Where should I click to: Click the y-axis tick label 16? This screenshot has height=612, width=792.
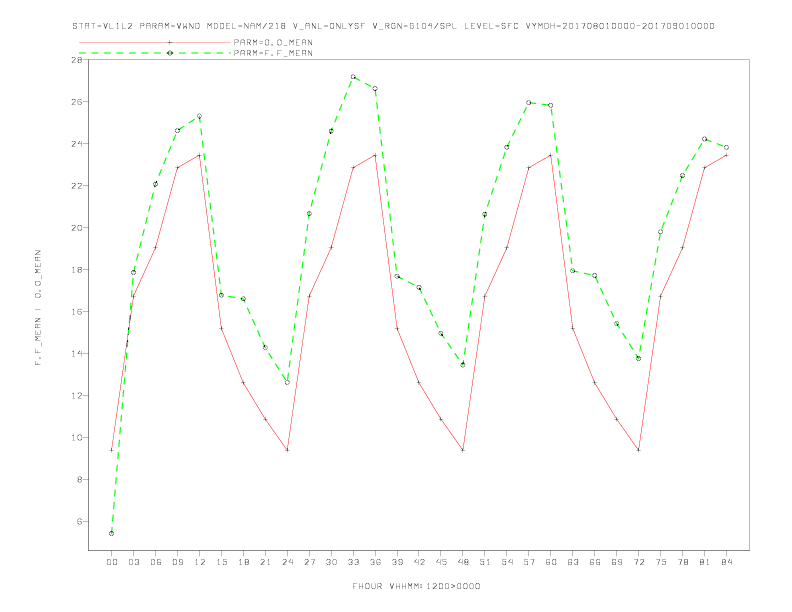pos(77,312)
